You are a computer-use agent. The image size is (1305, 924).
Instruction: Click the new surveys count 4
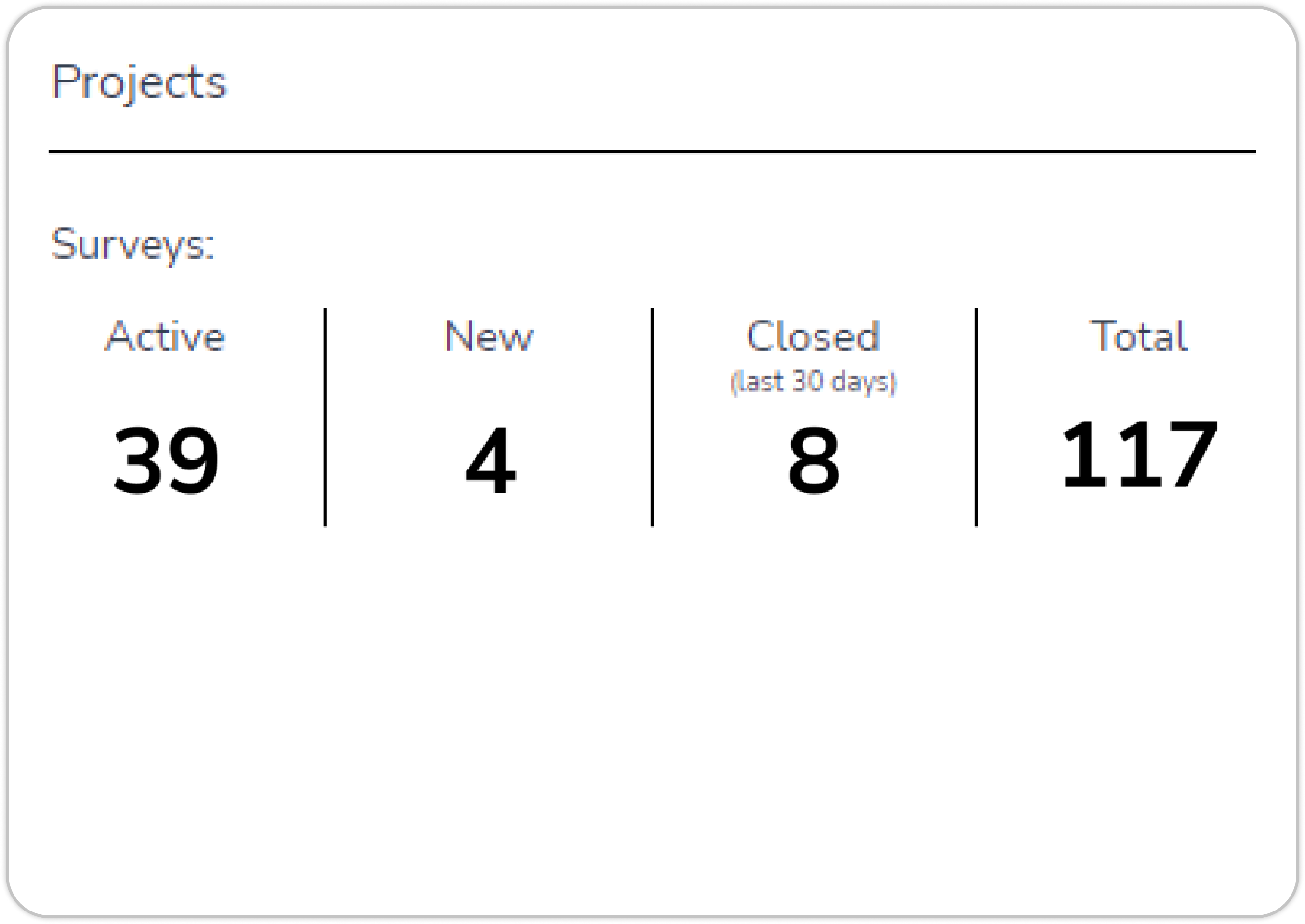(490, 460)
